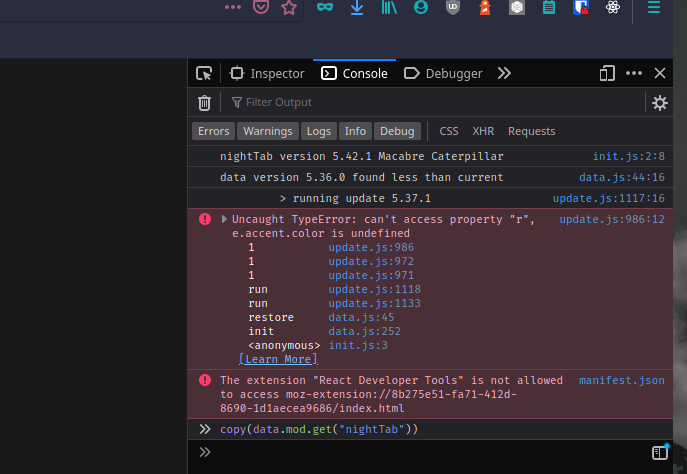Open source link update.js:1117:16

[x=609, y=198]
